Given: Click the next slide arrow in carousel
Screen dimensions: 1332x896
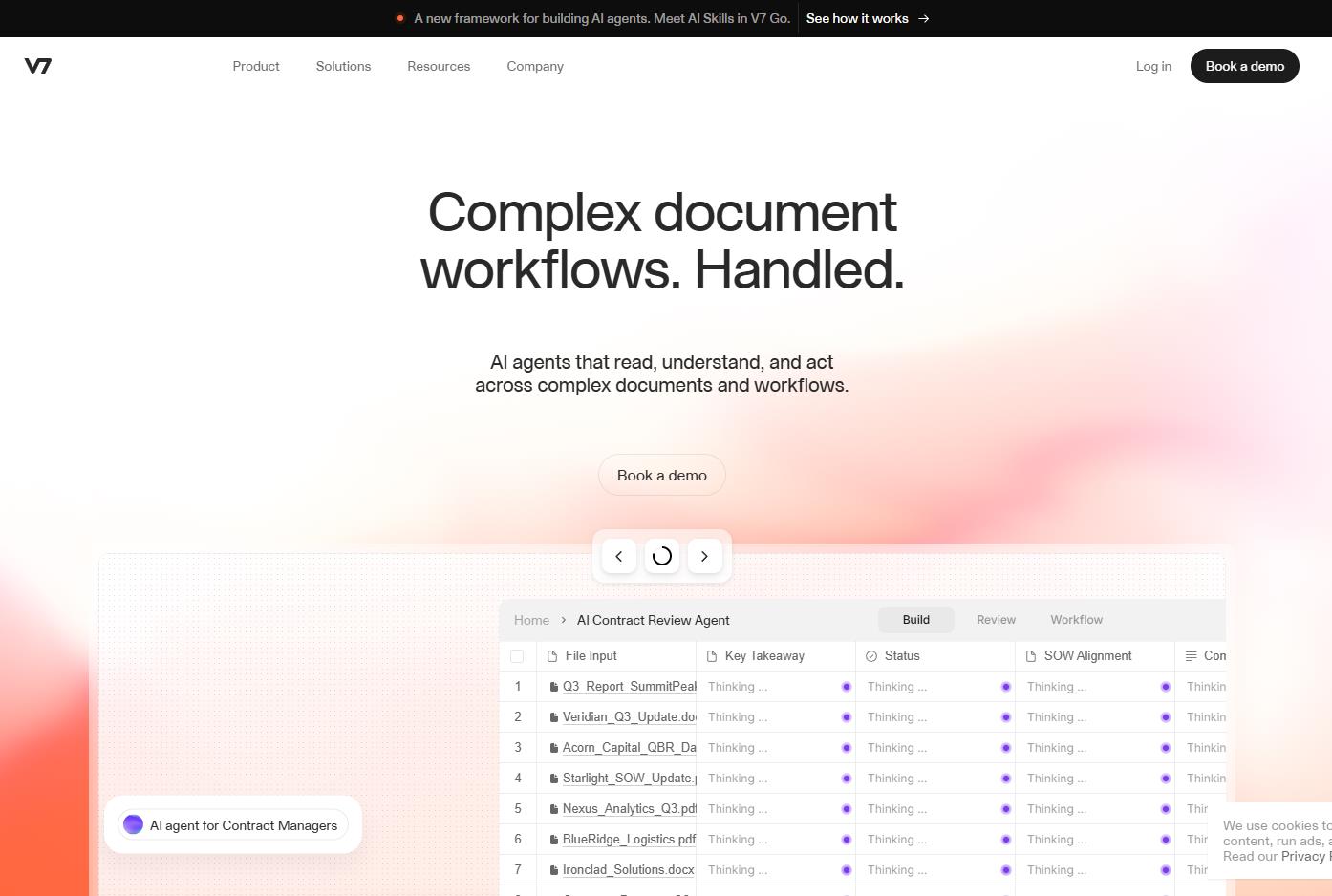Looking at the screenshot, I should pos(704,556).
